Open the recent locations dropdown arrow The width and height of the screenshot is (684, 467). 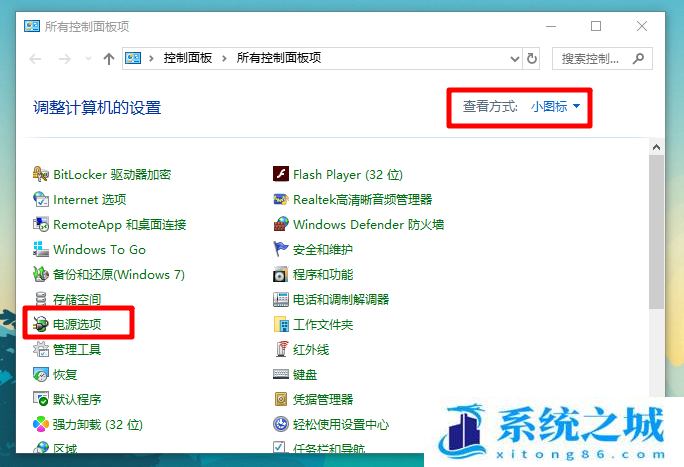tap(89, 58)
